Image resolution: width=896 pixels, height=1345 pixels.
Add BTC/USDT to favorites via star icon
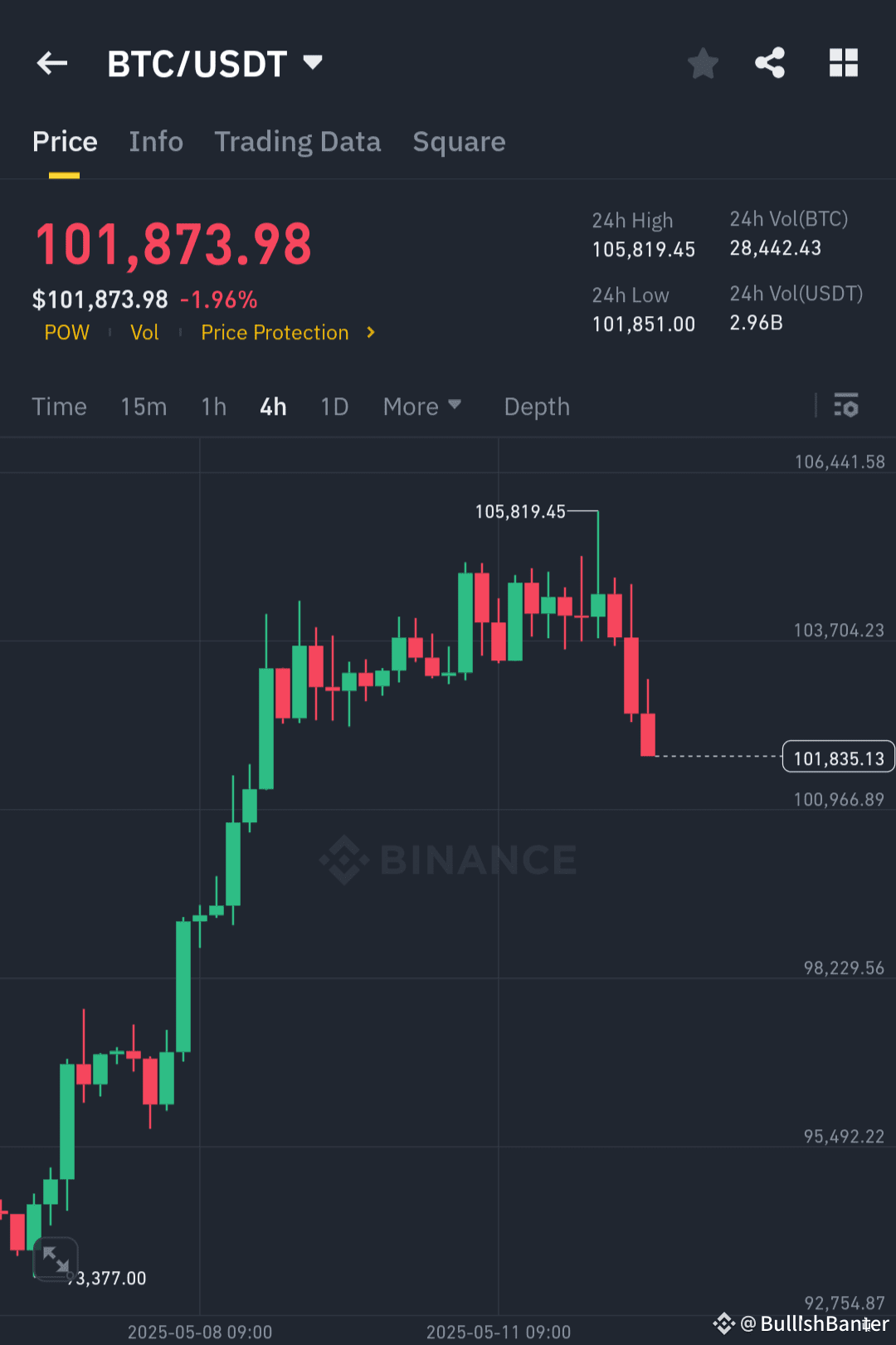(x=703, y=62)
